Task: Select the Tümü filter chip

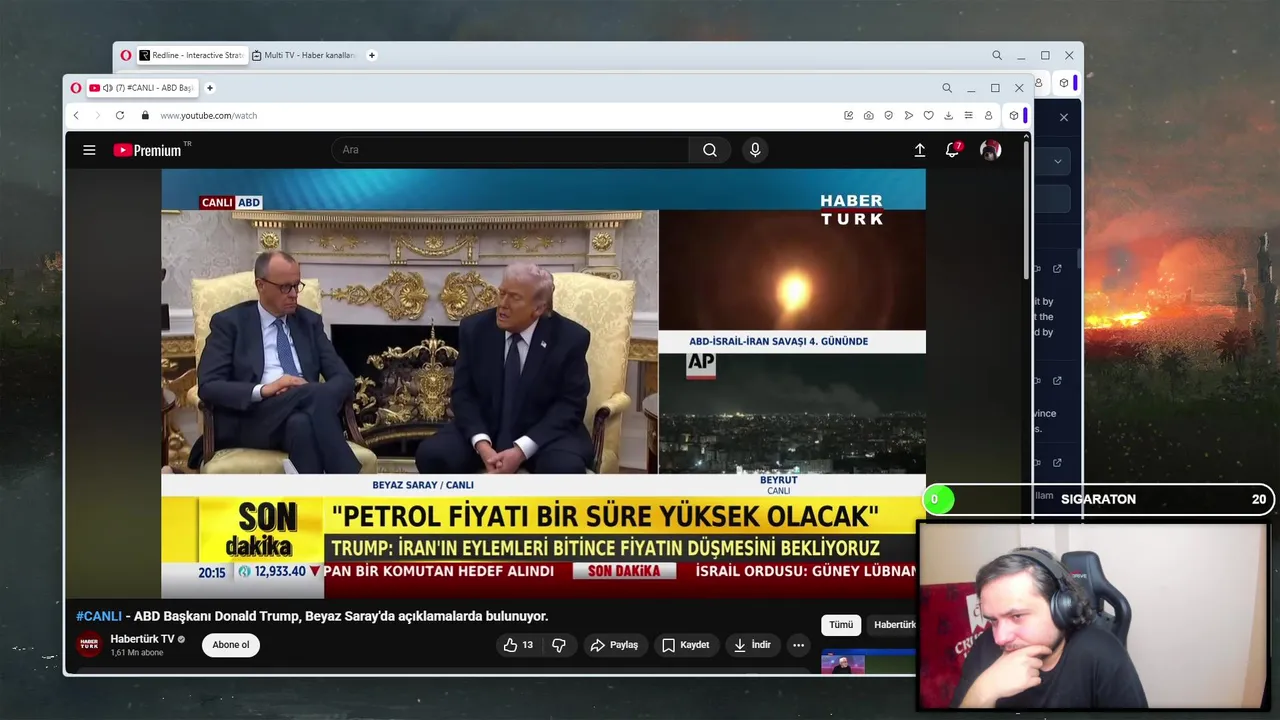Action: (841, 625)
